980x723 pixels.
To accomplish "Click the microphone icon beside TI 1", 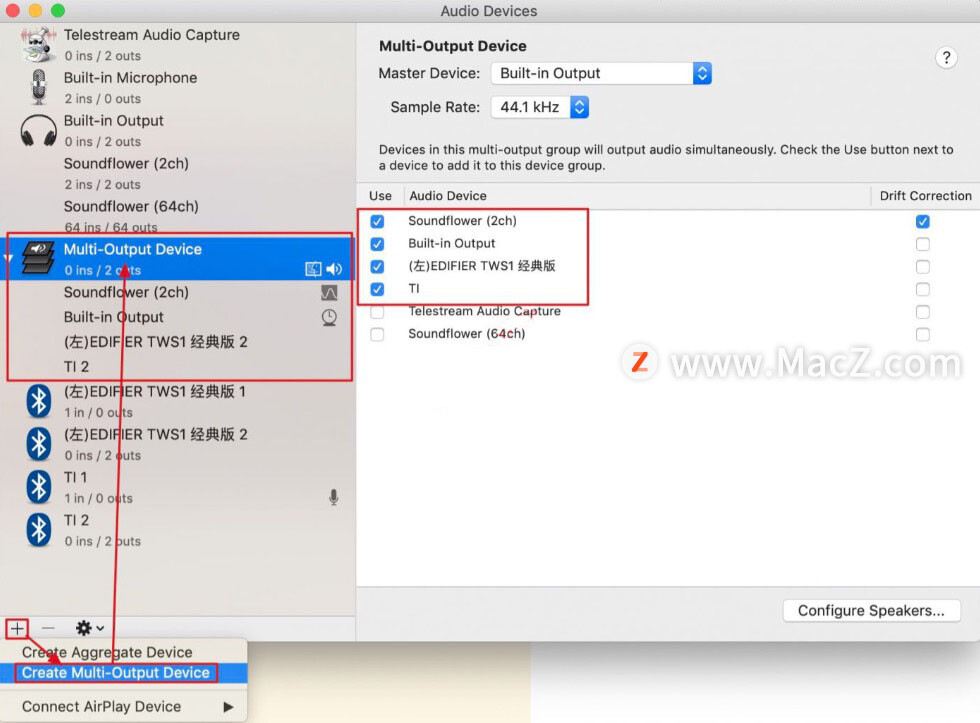I will click(333, 497).
